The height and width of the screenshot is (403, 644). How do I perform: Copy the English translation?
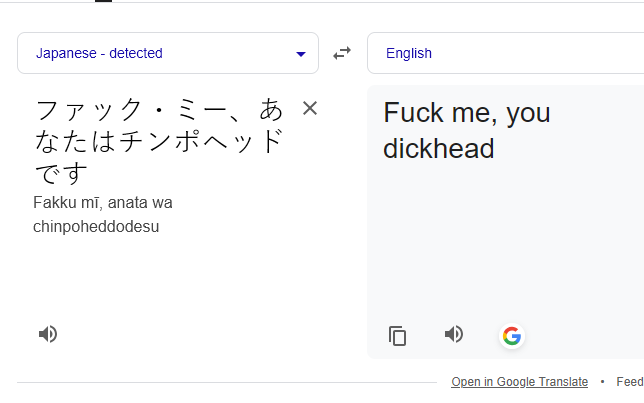(397, 336)
